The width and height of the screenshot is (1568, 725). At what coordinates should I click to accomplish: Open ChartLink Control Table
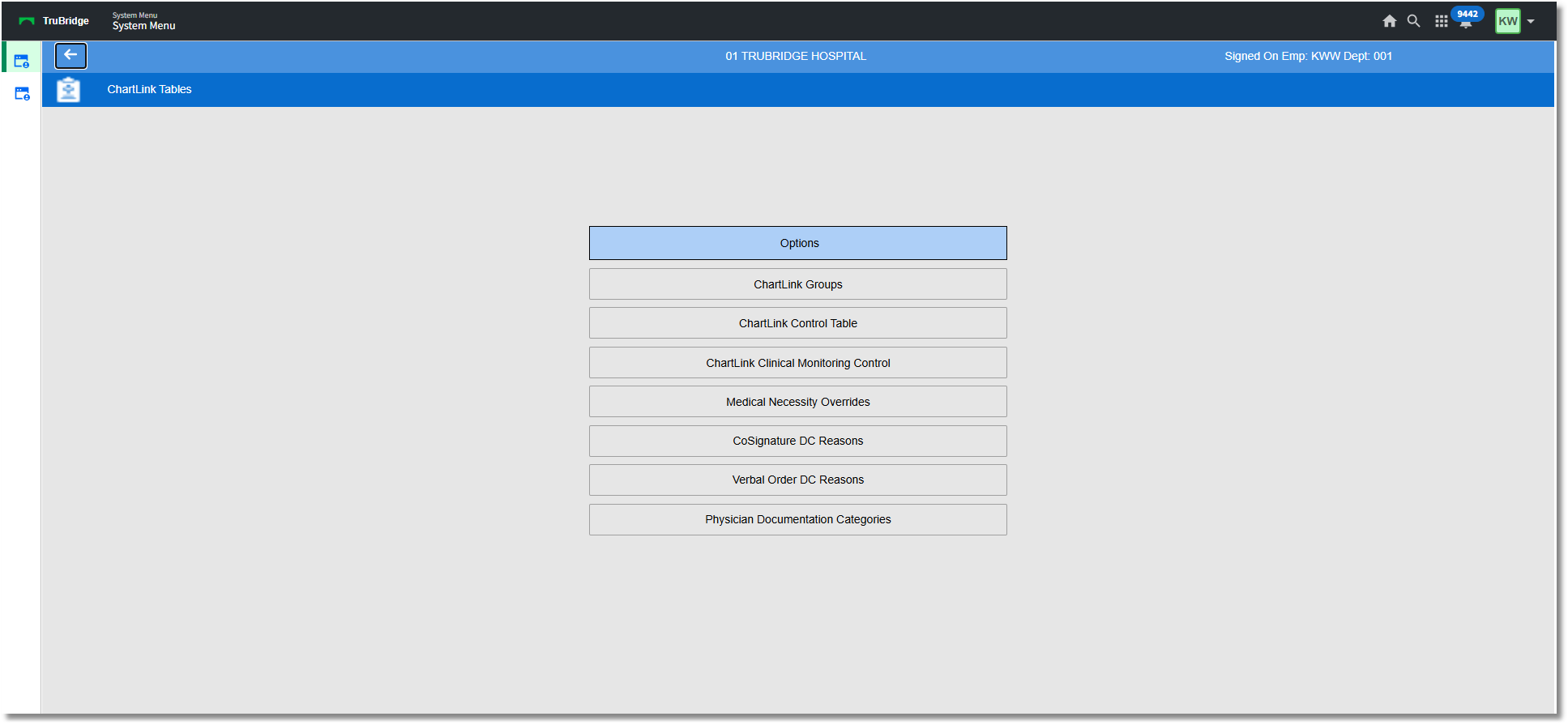[798, 323]
